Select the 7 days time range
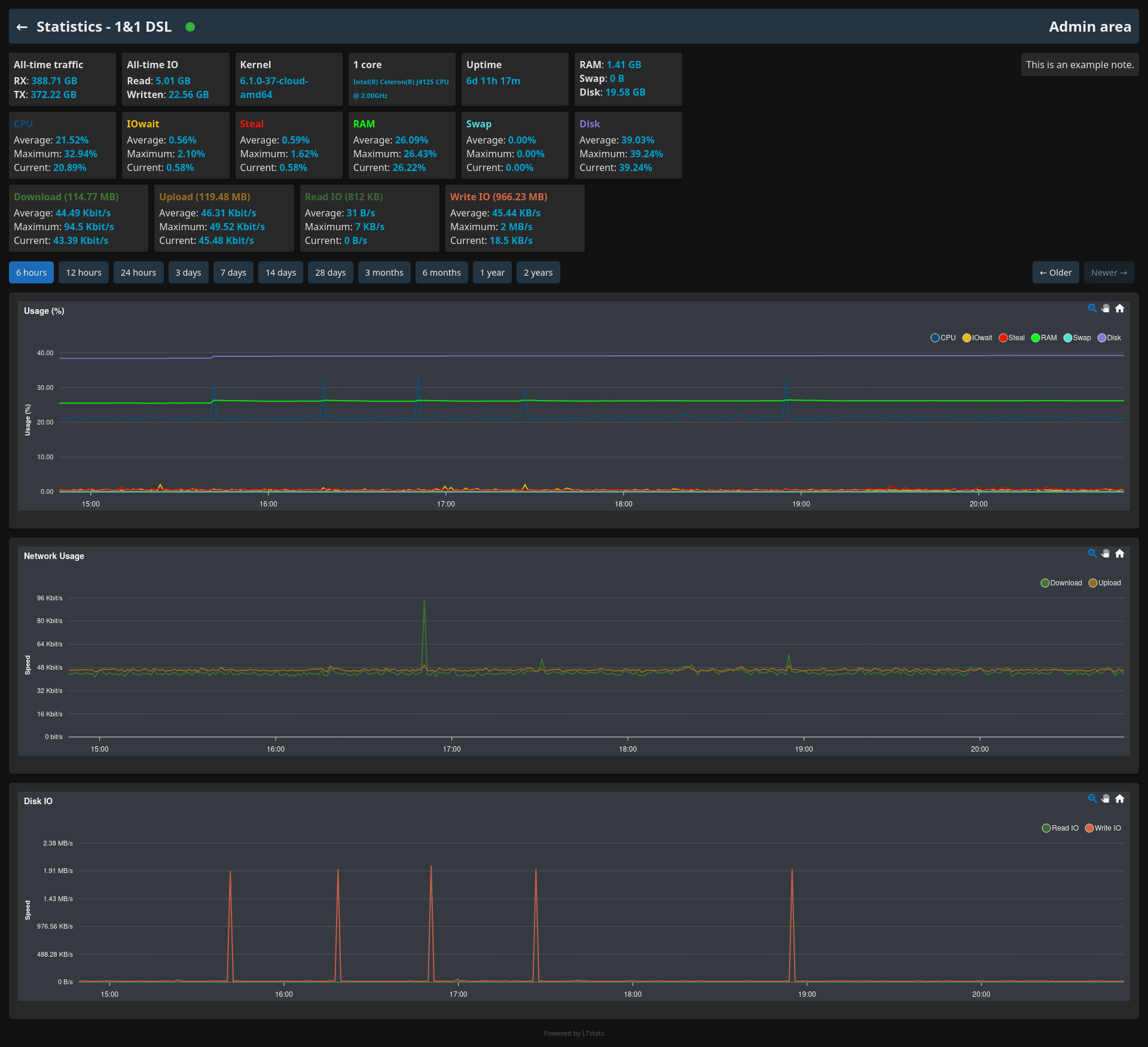Viewport: 1148px width, 1047px height. point(233,273)
